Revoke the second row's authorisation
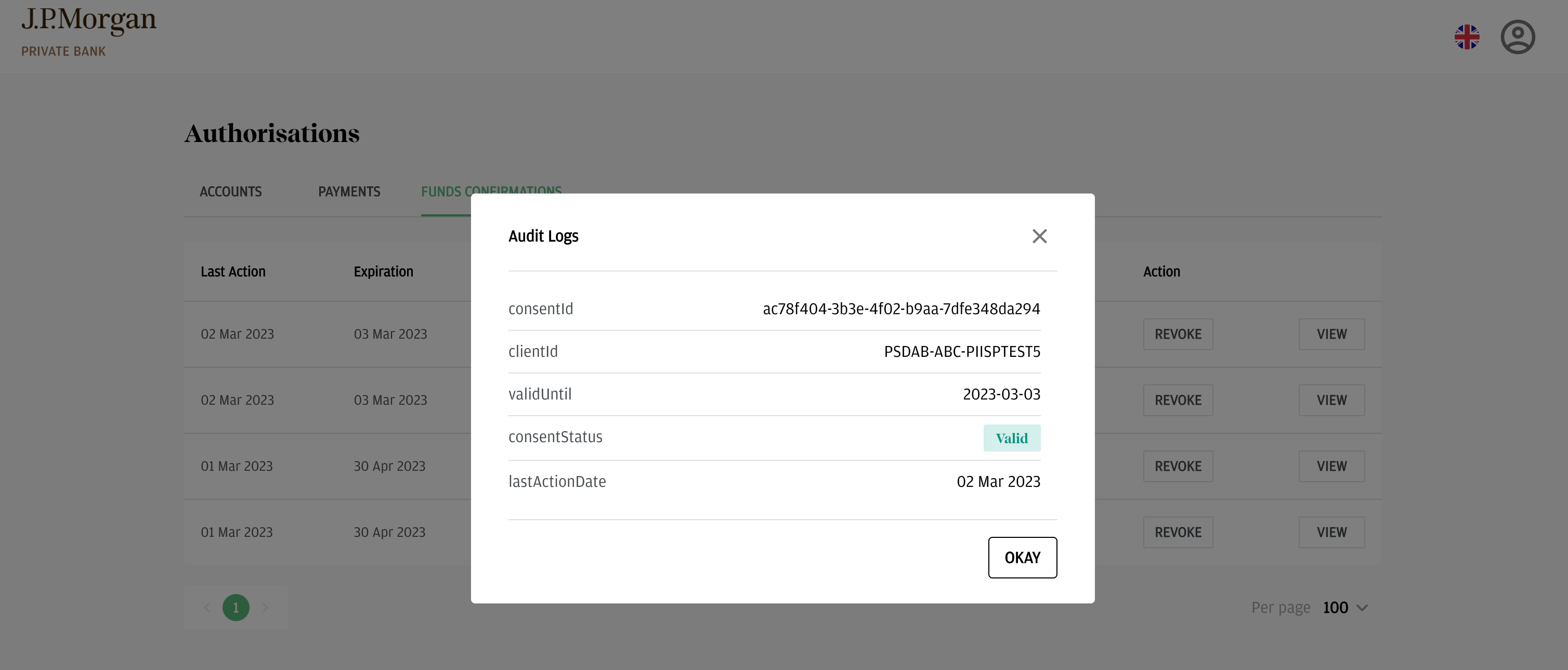Image resolution: width=1568 pixels, height=670 pixels. [1178, 400]
